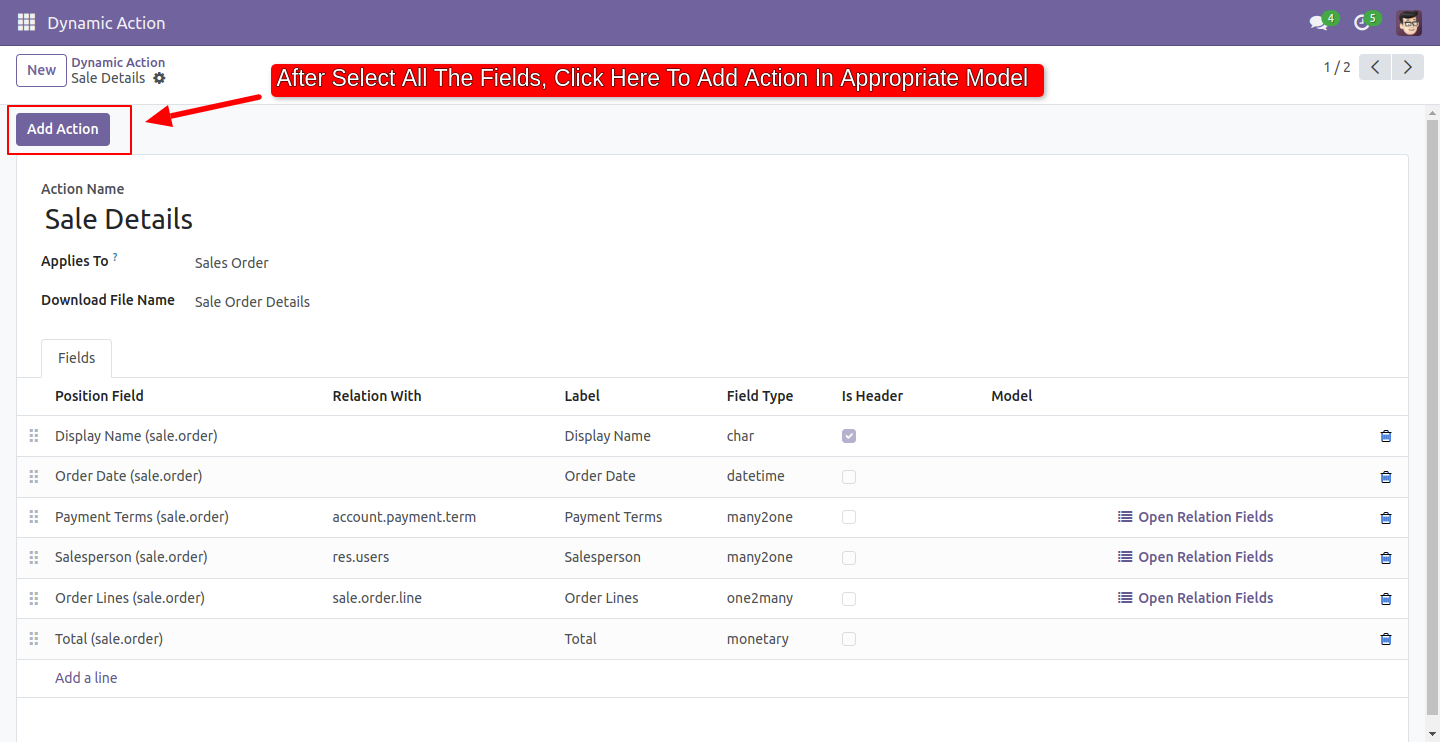Screen dimensions: 1440x742
Task: Open Relation Fields for Order Lines
Action: [x=1195, y=598]
